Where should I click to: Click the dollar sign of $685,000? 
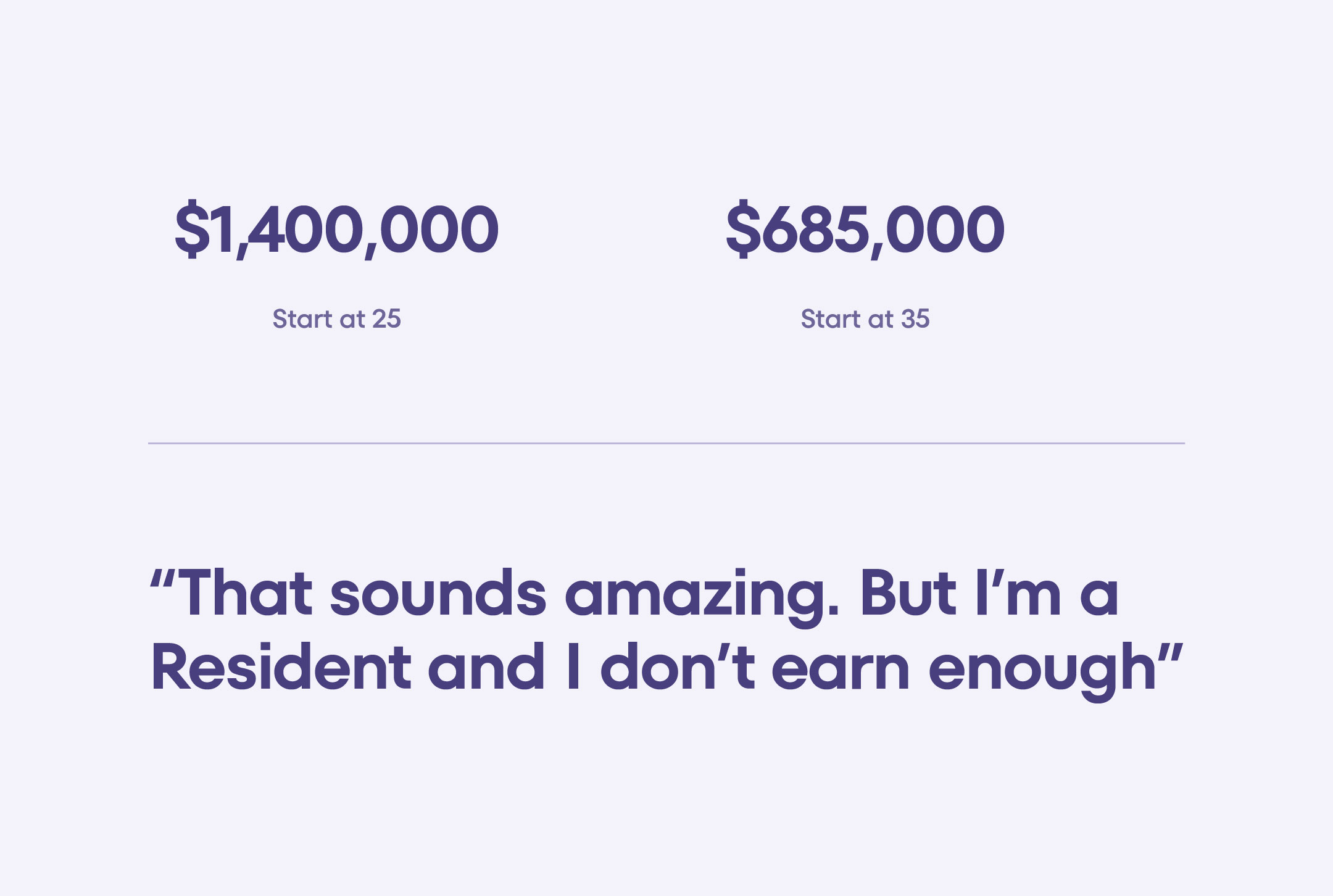tap(743, 230)
